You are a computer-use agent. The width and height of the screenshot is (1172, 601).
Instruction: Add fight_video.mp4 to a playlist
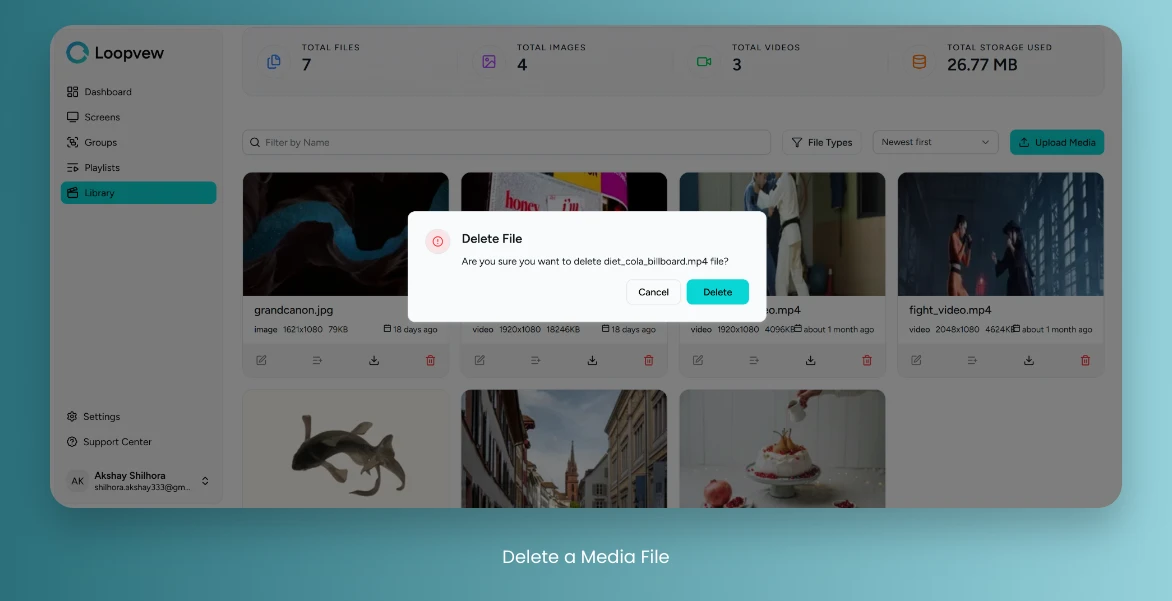coord(972,360)
